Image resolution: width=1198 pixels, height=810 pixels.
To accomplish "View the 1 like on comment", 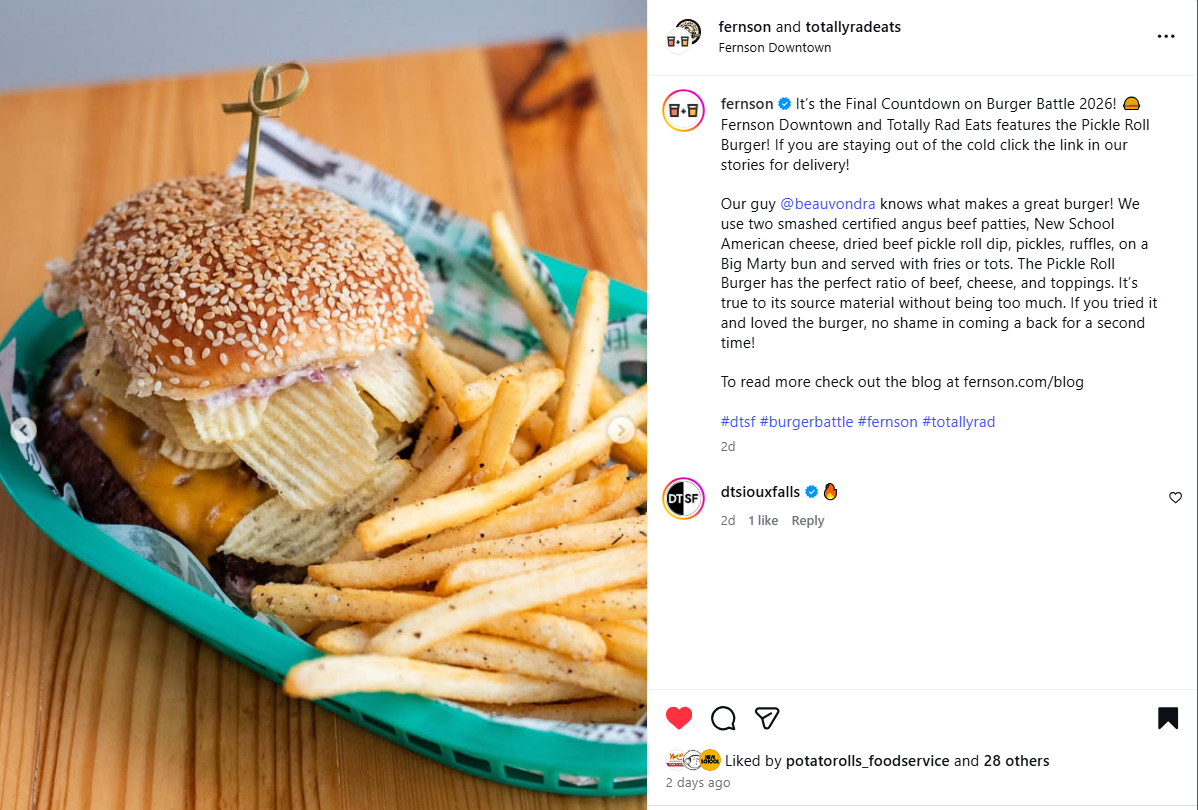I will coord(763,520).
